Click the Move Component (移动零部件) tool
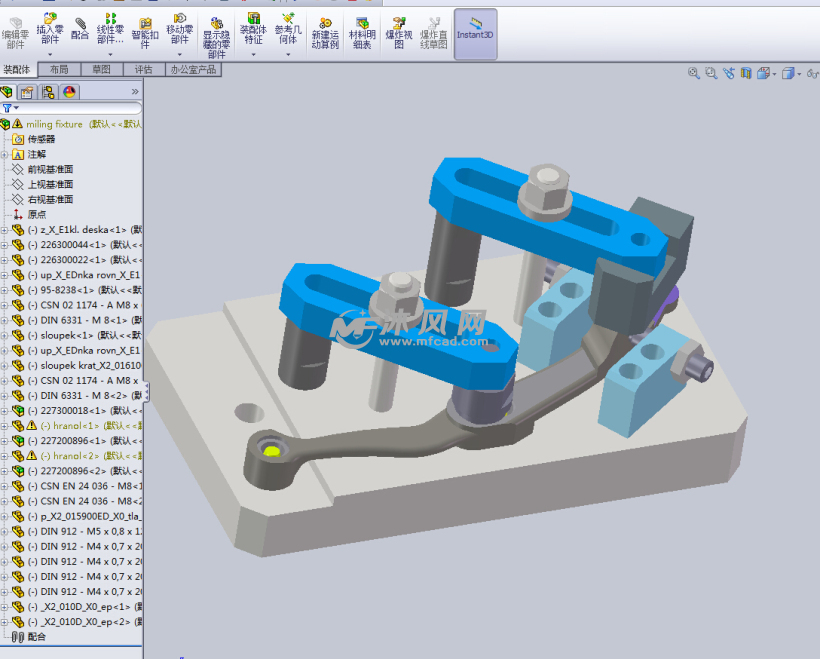 pyautogui.click(x=180, y=30)
